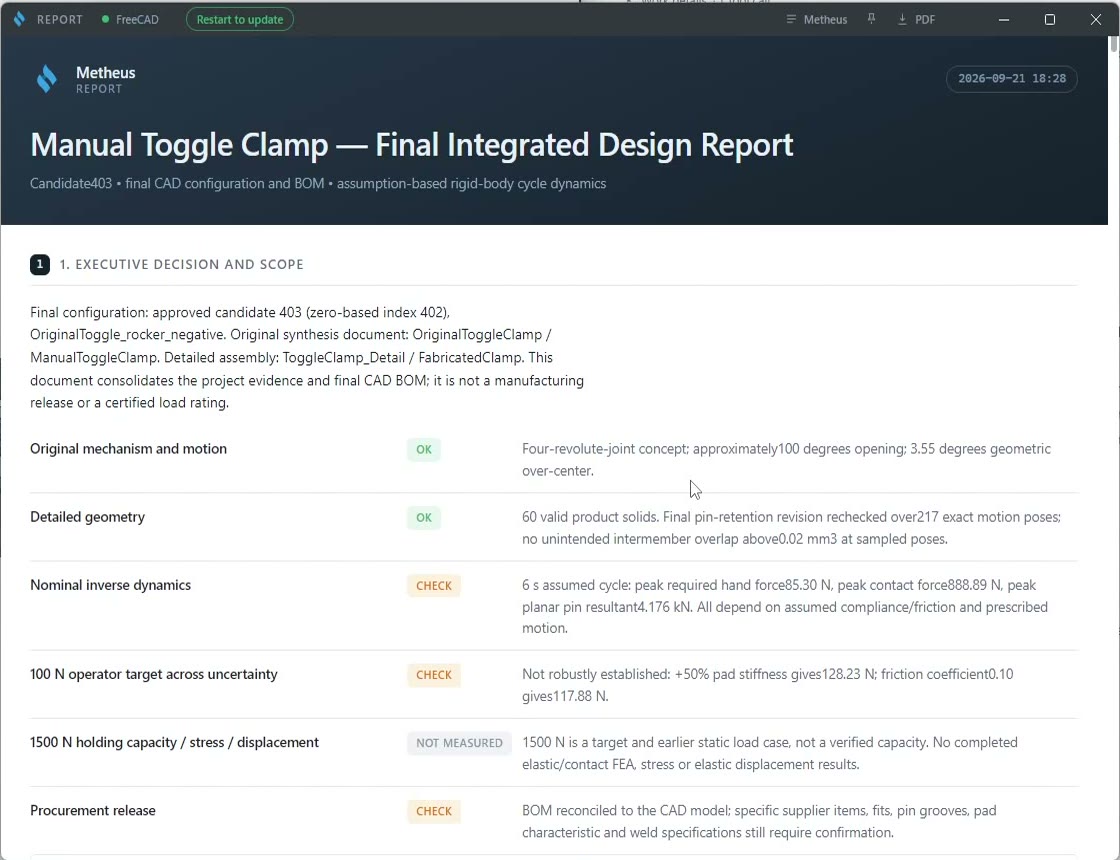The image size is (1120, 860).
Task: Click Executive Decision and Scope section heading
Action: coord(181,264)
